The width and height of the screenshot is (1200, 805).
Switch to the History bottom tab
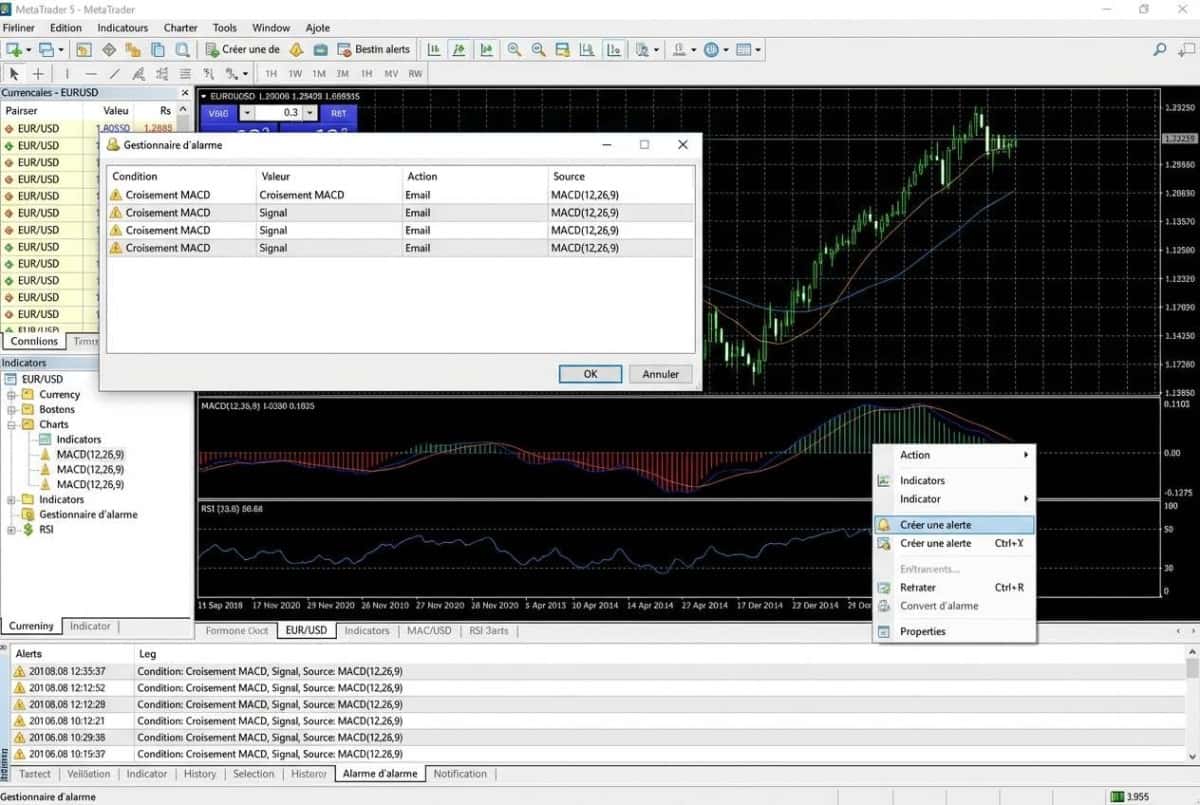(200, 774)
